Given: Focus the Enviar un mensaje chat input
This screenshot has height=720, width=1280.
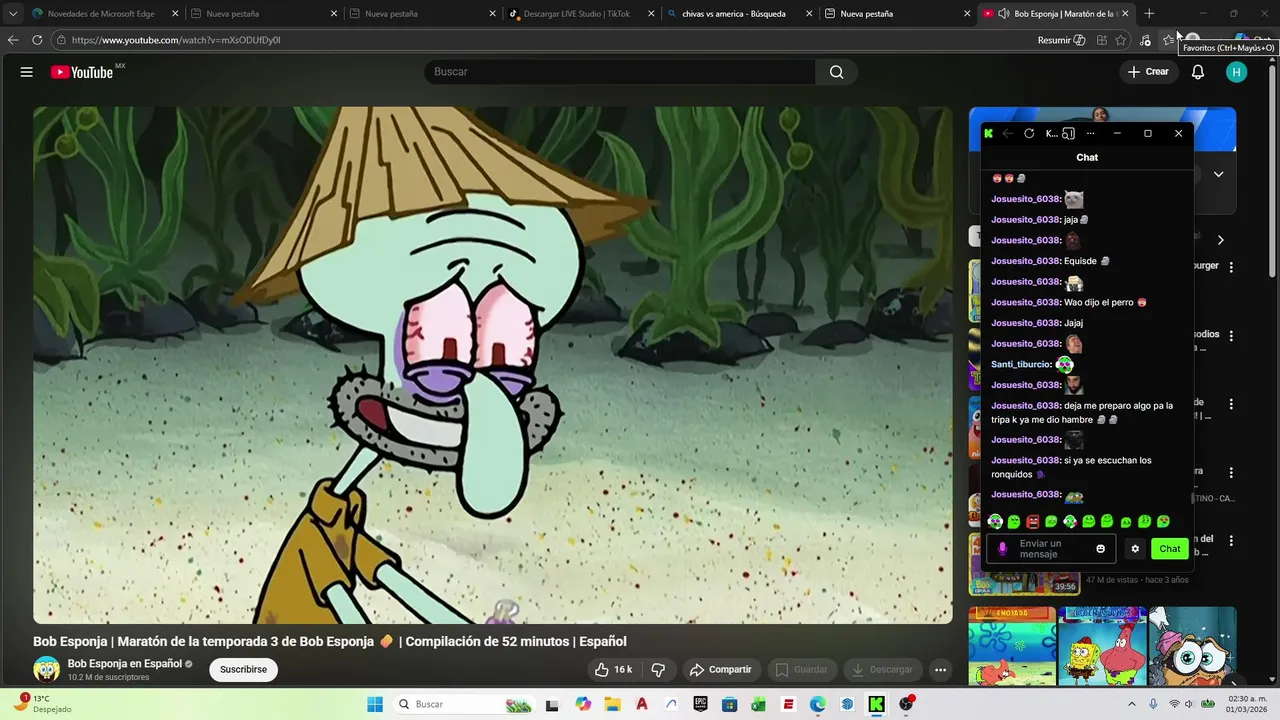Looking at the screenshot, I should [x=1051, y=548].
